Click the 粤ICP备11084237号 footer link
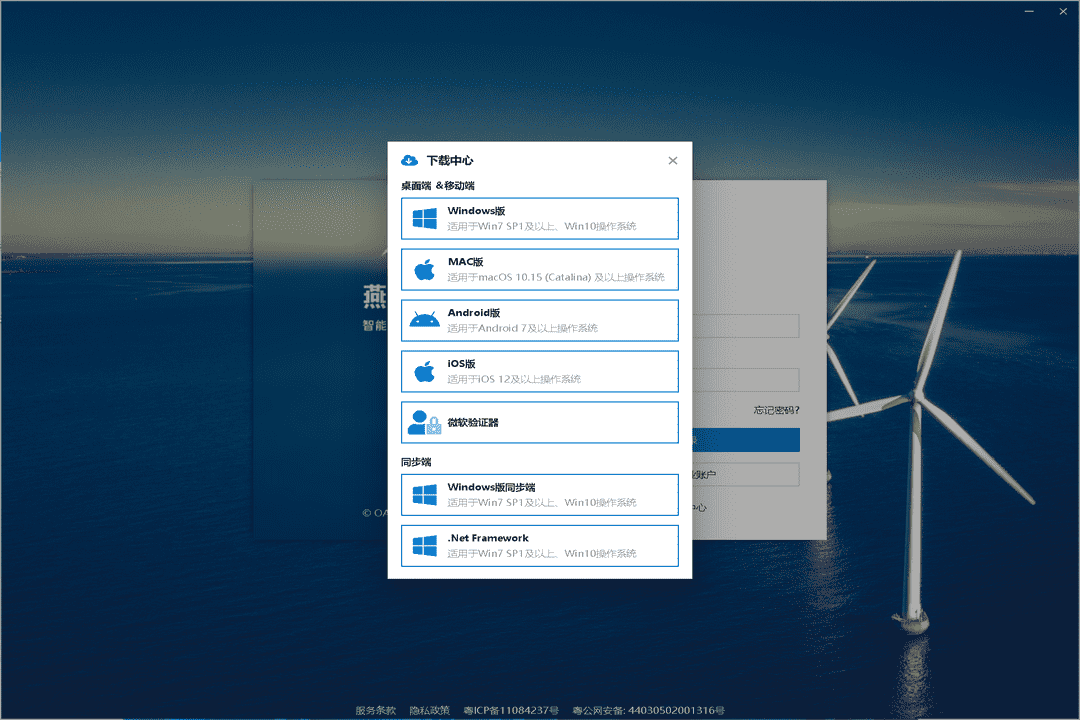 (511, 710)
